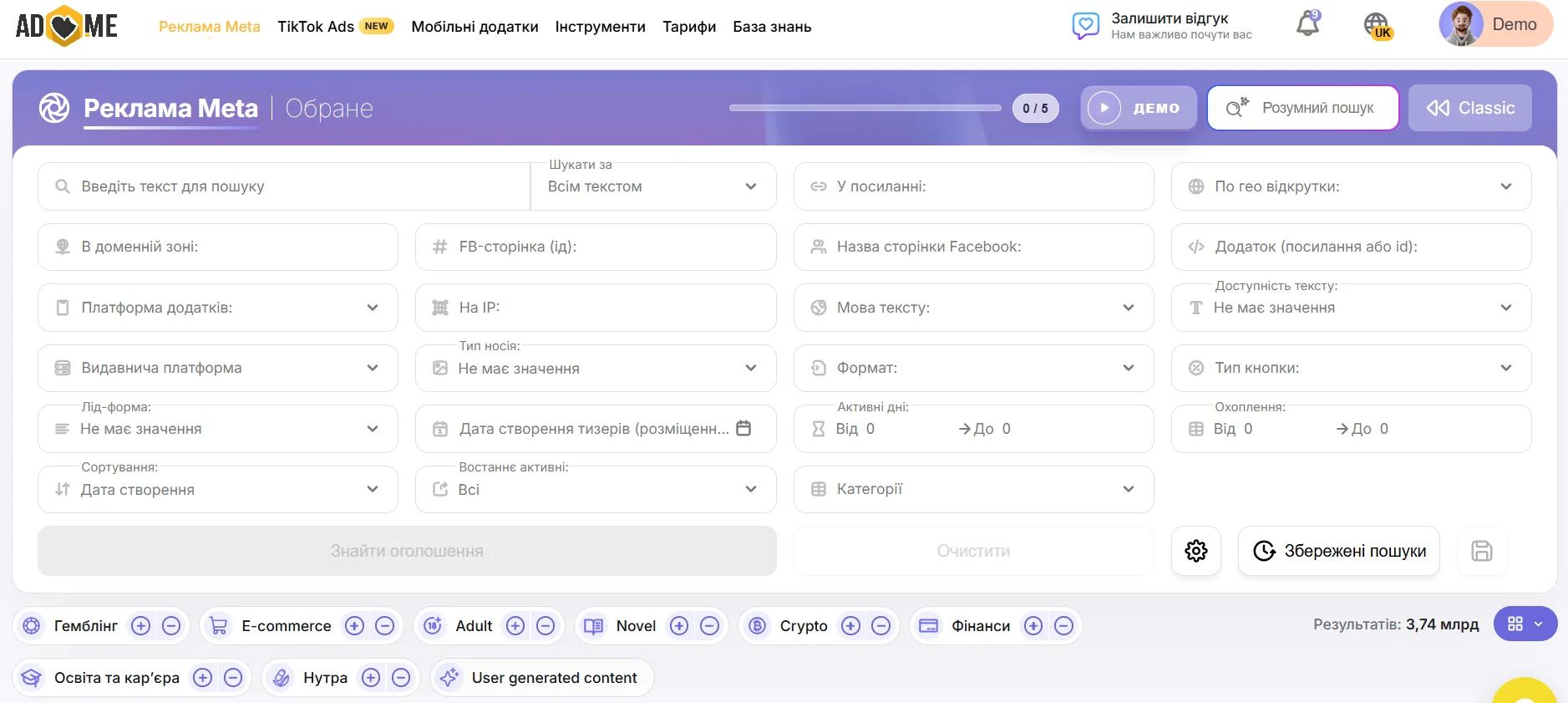
Task: Click the Очистити button
Action: 973,551
